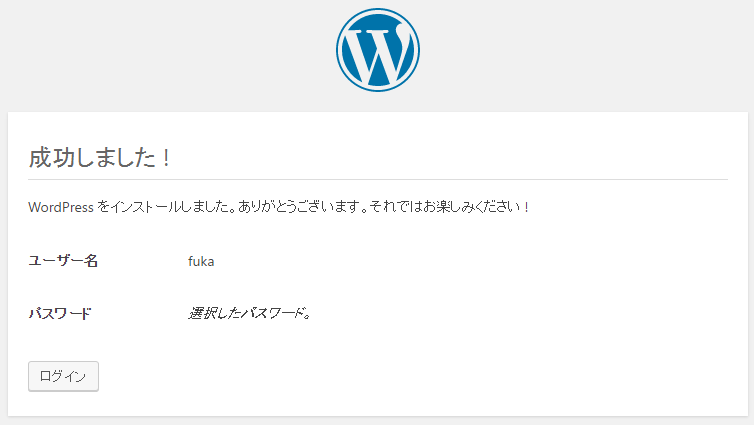Click the word WordPress in the install message

[x=61, y=207]
